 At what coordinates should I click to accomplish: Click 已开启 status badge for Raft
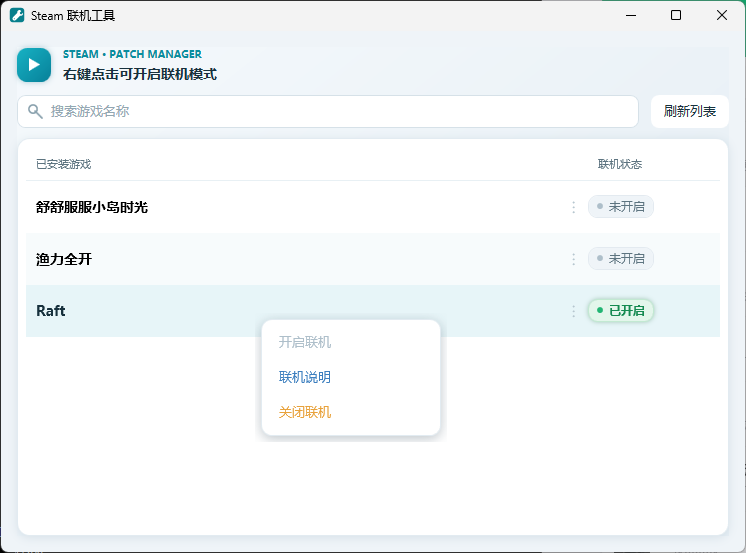tap(620, 310)
